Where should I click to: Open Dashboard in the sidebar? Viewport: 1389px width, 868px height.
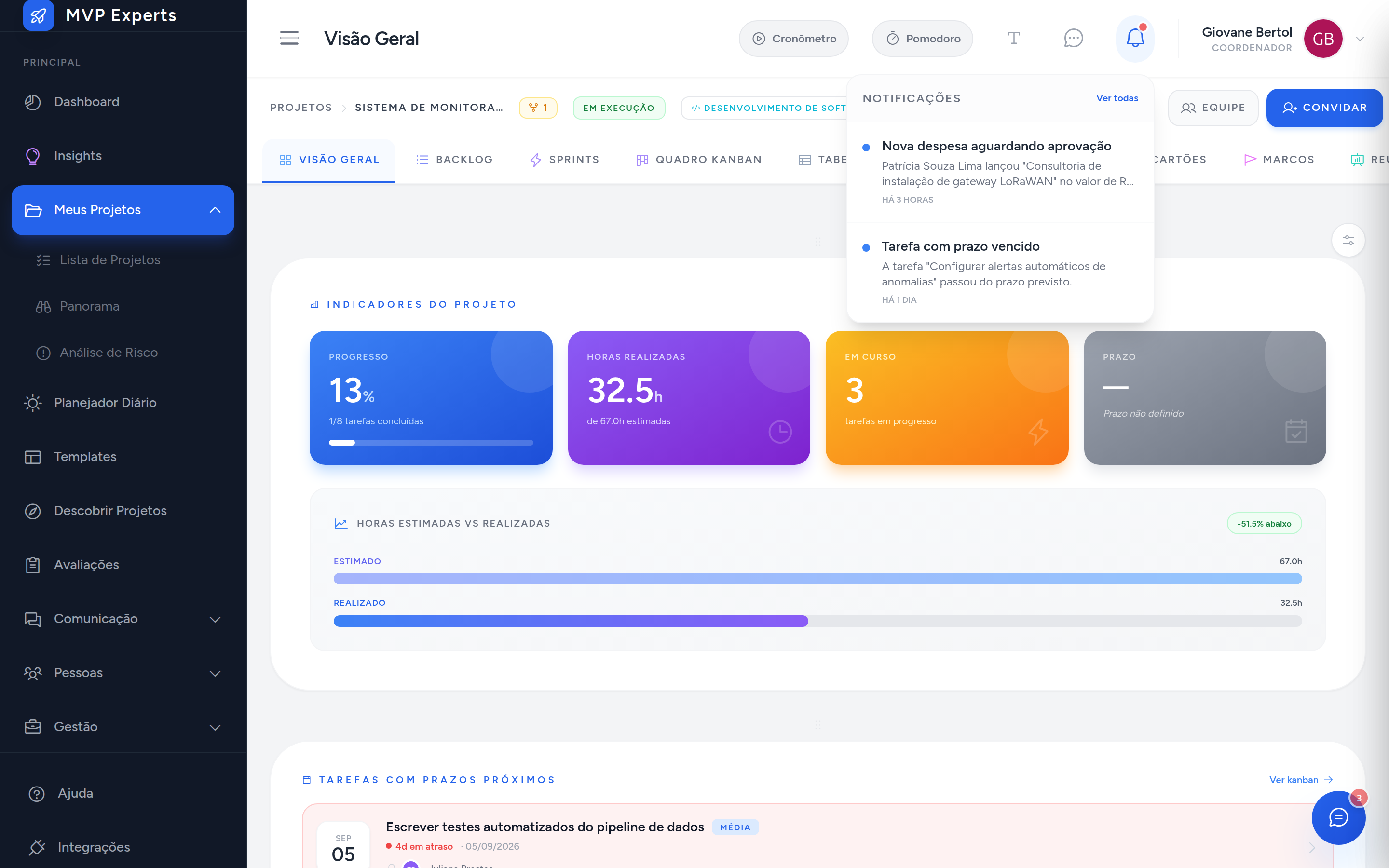pos(123,102)
